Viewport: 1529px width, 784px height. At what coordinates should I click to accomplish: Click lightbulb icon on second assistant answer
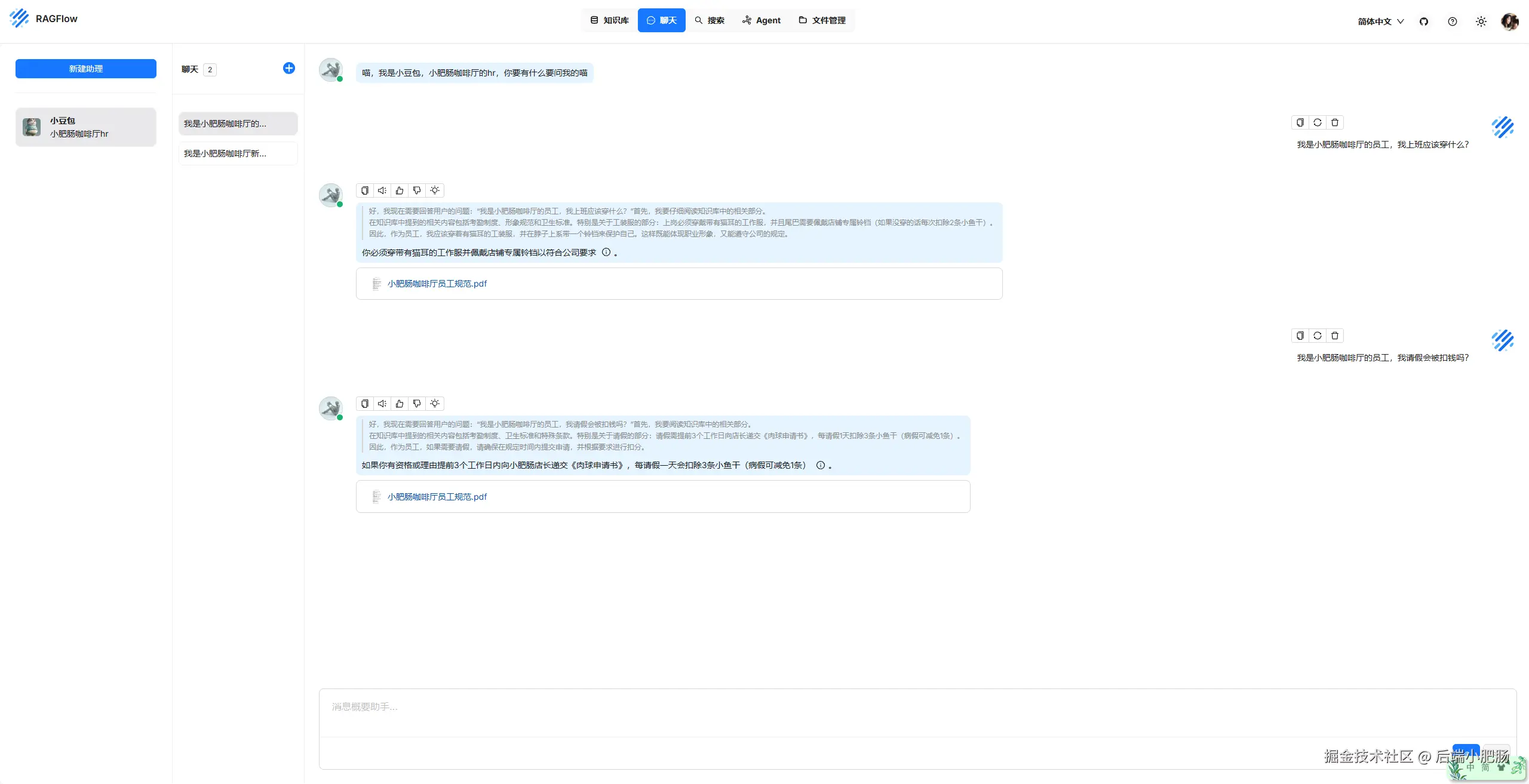coord(435,404)
